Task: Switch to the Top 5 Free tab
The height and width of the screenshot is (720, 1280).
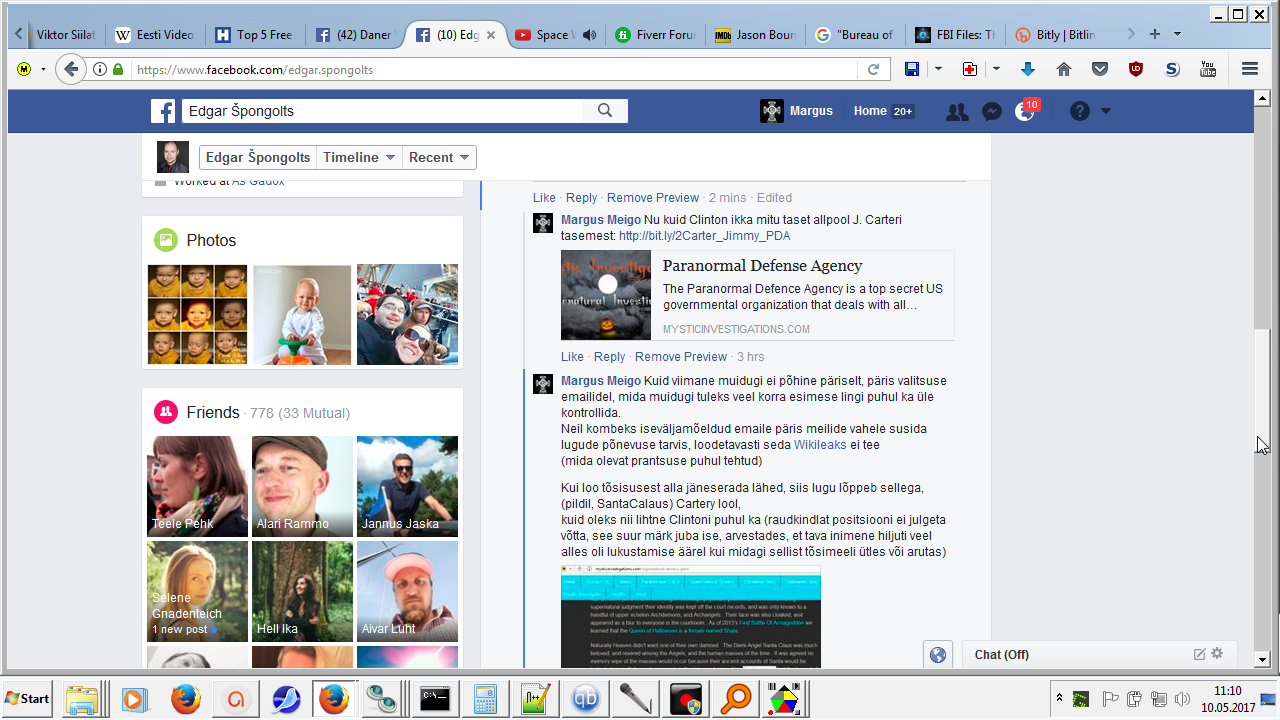Action: 255,35
